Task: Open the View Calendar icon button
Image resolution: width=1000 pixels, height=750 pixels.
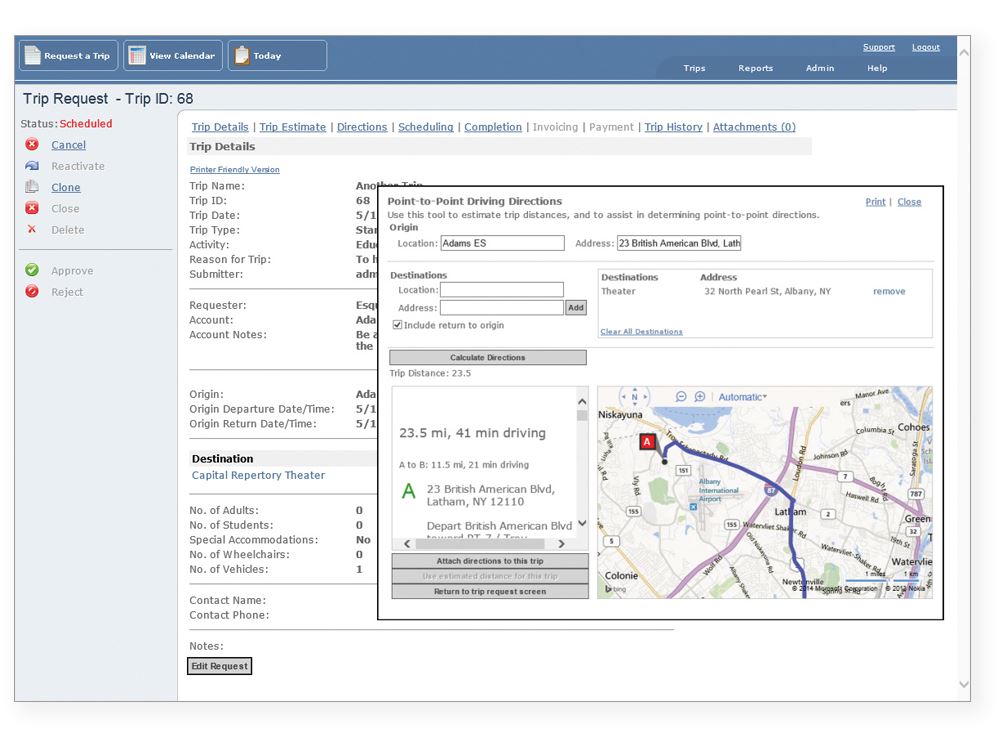Action: (x=137, y=55)
